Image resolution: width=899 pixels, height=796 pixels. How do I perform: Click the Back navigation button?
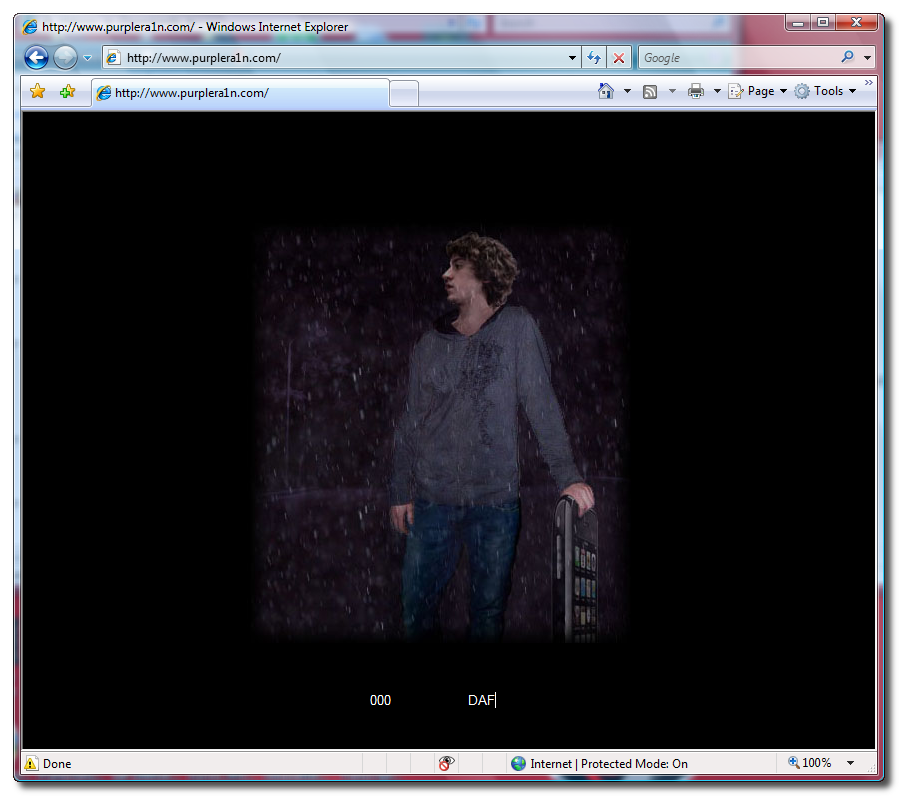[x=36, y=58]
